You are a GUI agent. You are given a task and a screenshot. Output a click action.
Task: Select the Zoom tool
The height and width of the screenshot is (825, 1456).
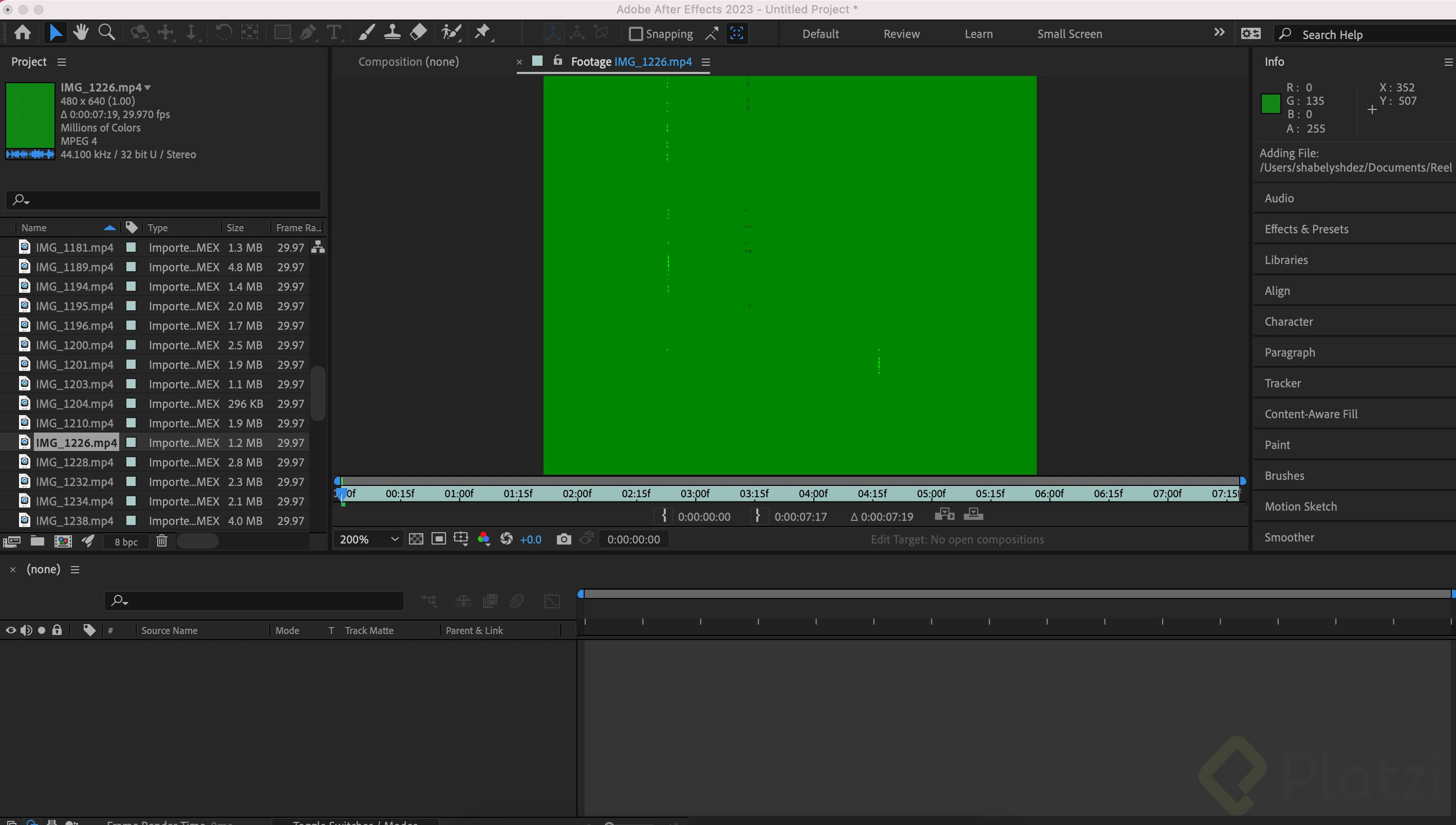106,32
